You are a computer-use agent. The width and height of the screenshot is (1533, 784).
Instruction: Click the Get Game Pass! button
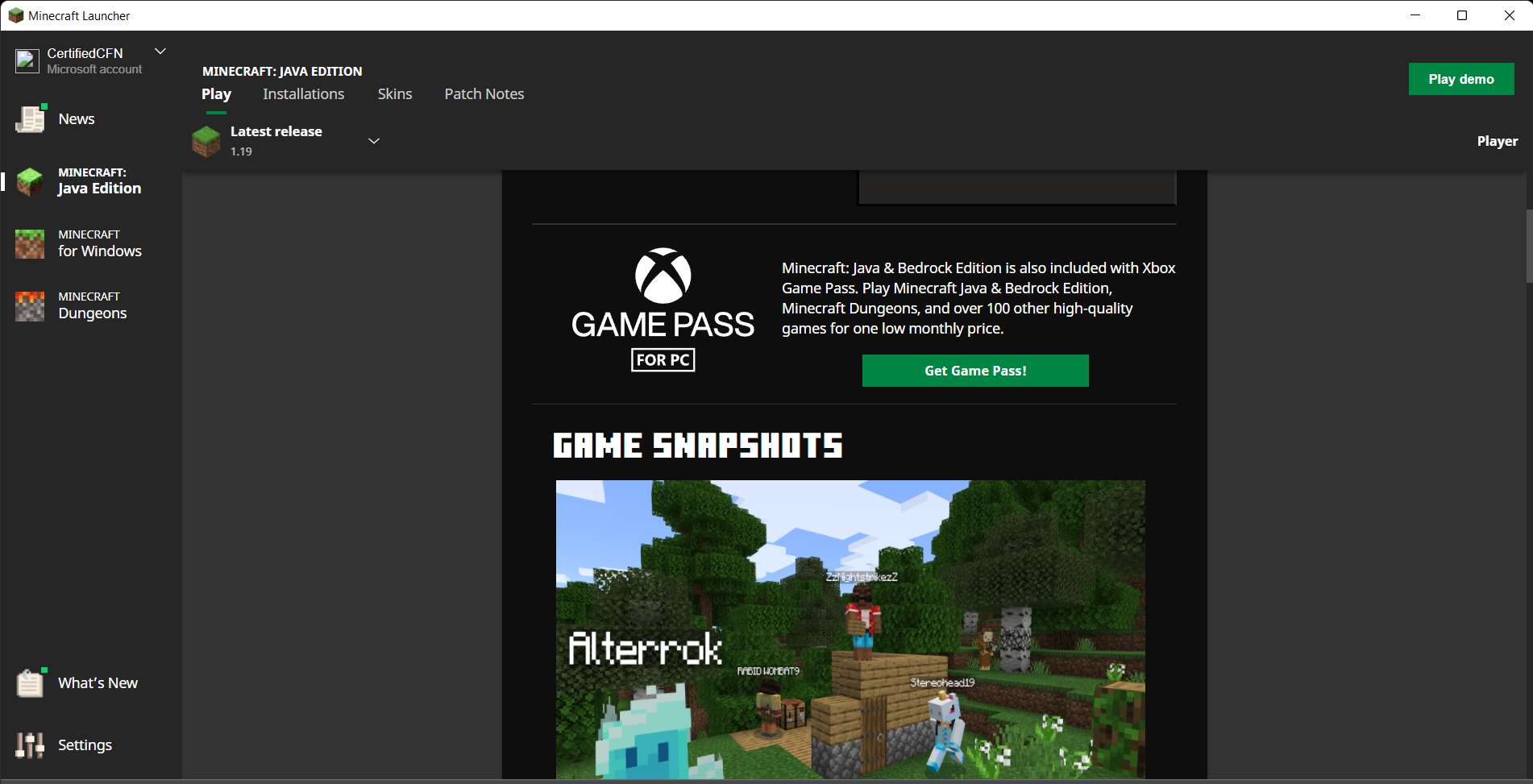click(x=975, y=371)
